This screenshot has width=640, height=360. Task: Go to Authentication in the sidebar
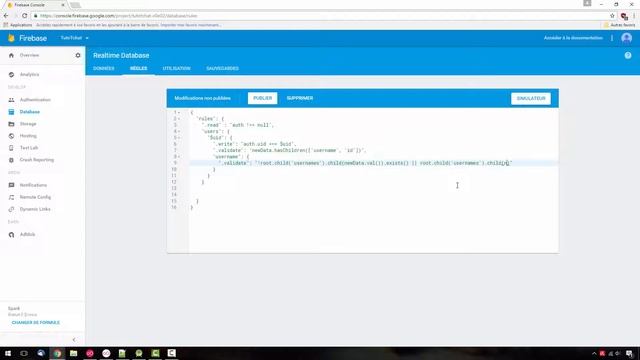point(35,100)
